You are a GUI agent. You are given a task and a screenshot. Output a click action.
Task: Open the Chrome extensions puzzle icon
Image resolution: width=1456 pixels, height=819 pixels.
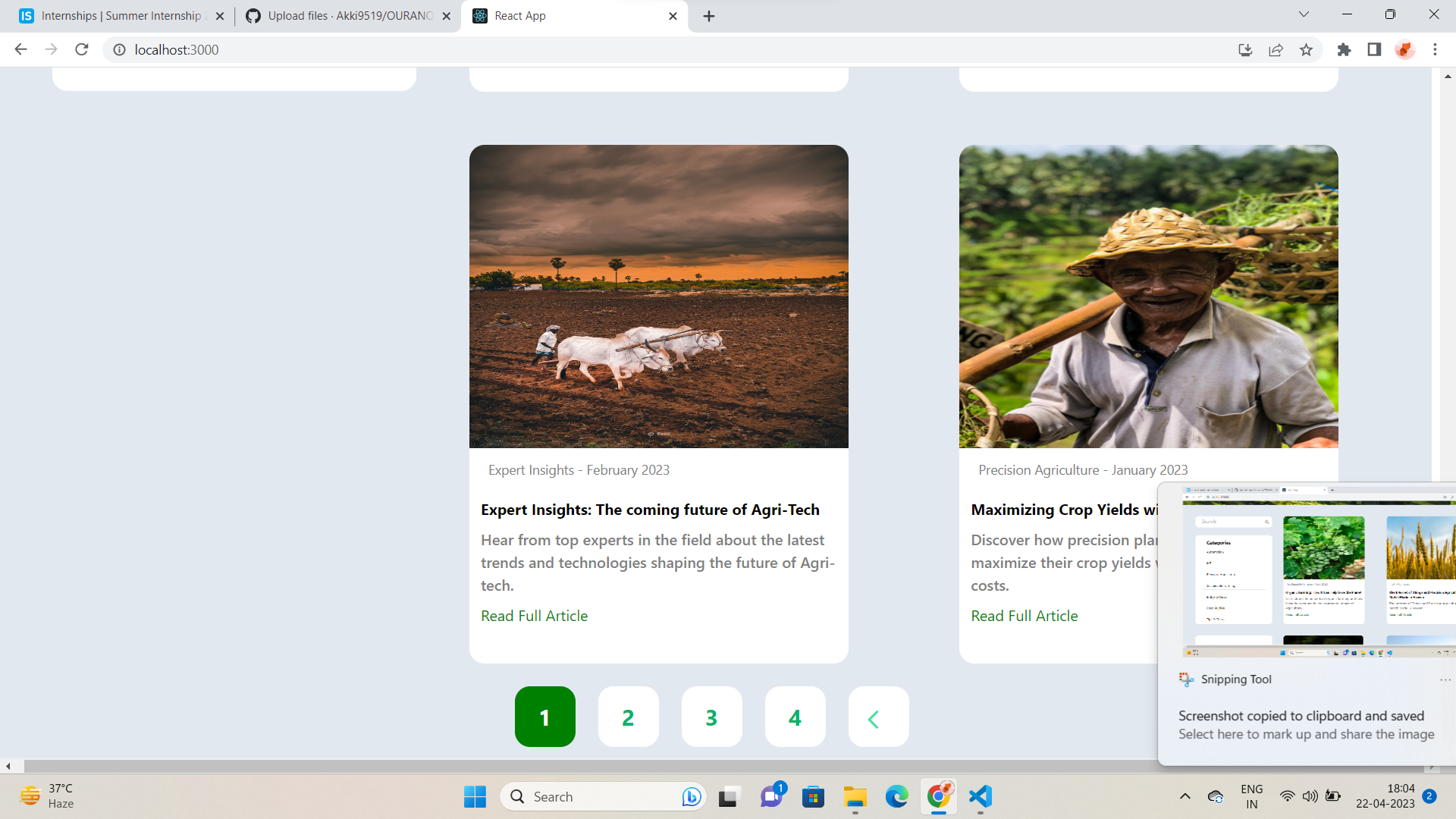pyautogui.click(x=1344, y=50)
